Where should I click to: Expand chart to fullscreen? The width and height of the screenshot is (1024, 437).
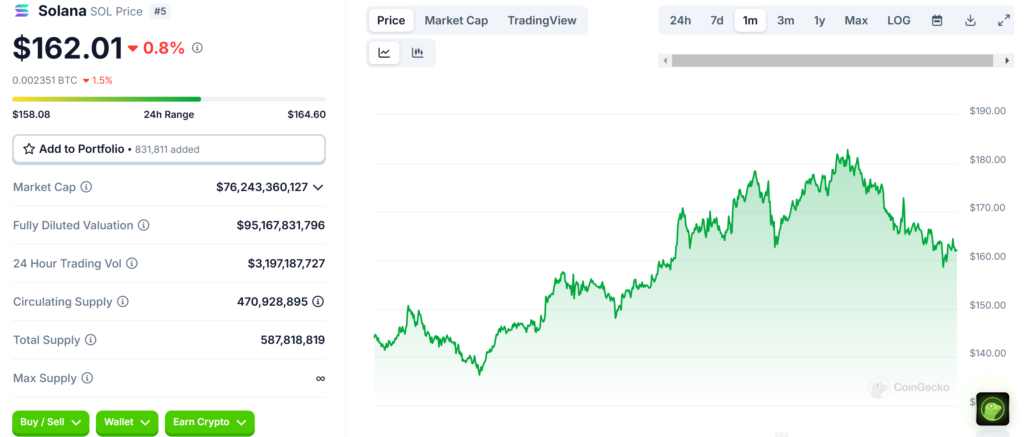pyautogui.click(x=1004, y=20)
